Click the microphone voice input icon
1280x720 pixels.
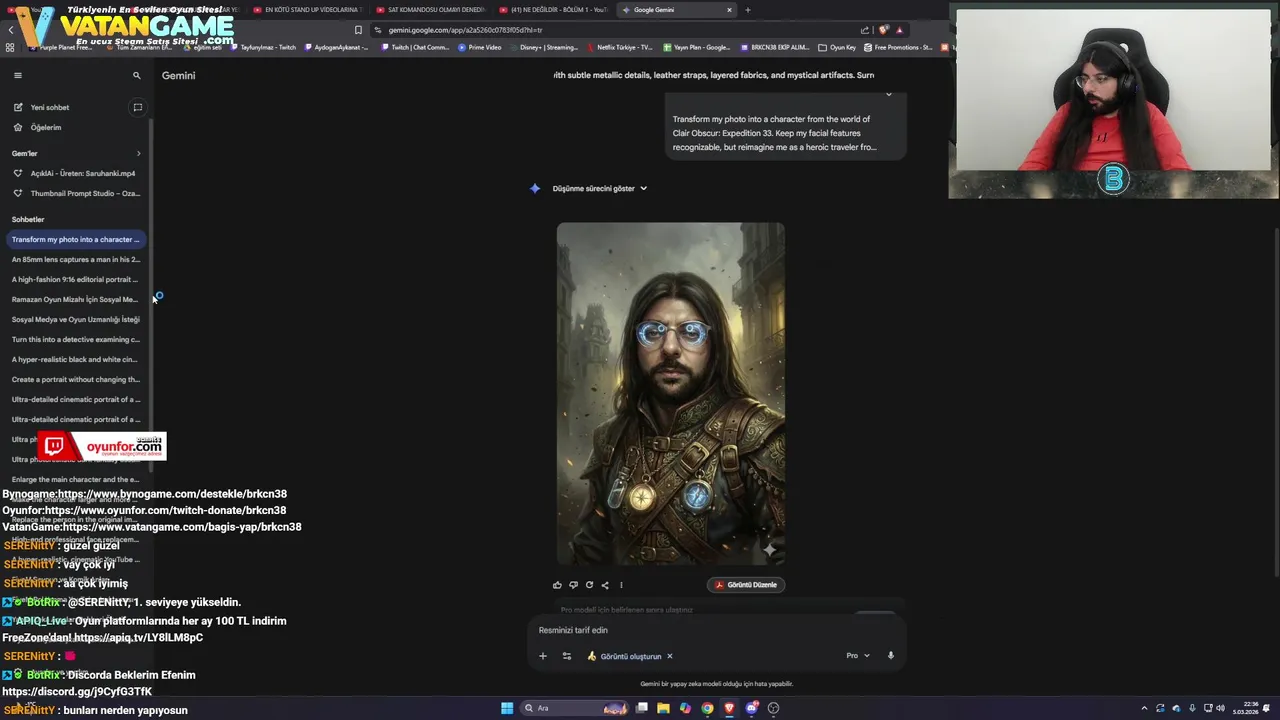pos(890,656)
